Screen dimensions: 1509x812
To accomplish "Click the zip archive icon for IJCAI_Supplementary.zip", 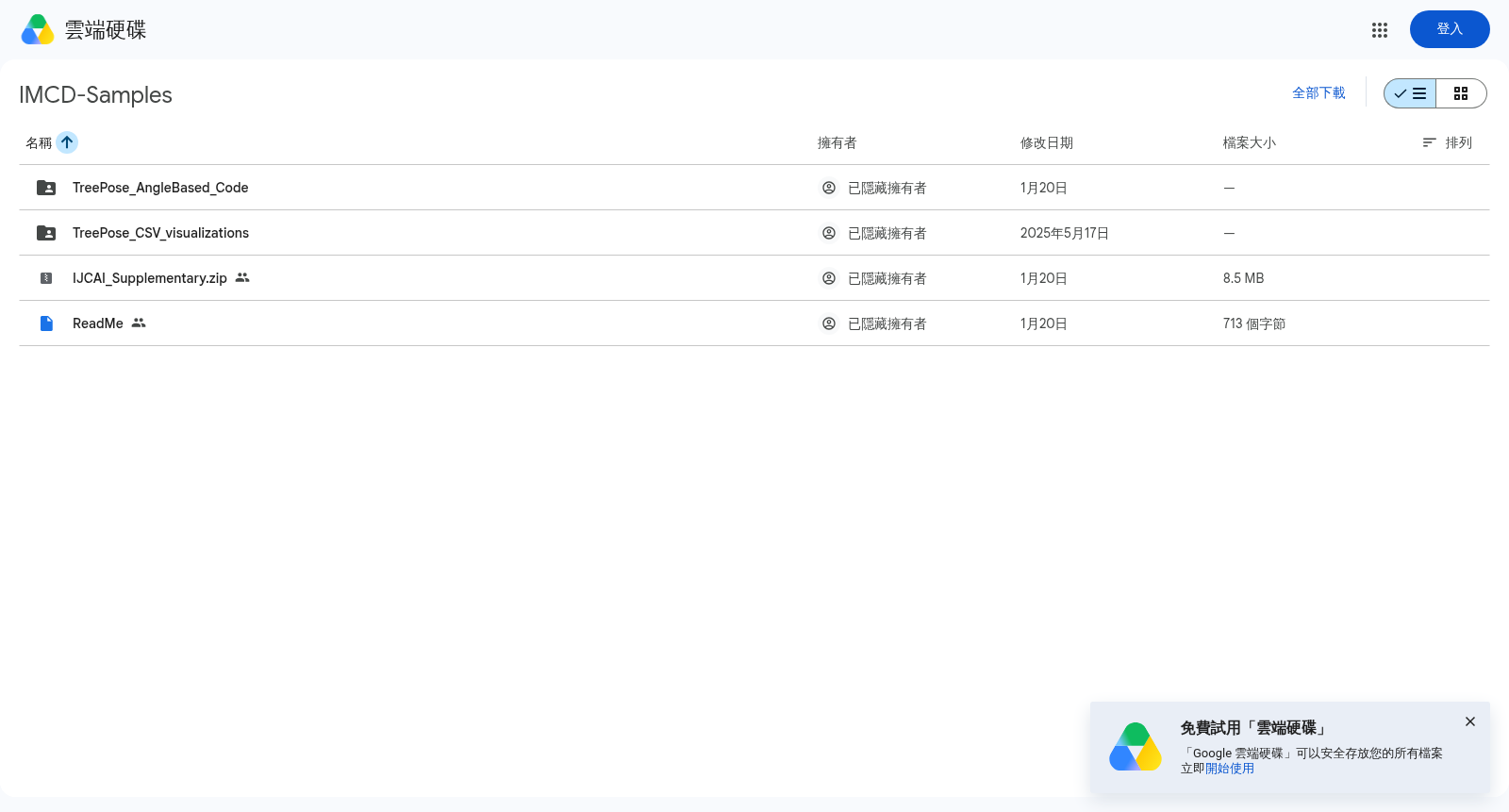I will [46, 278].
